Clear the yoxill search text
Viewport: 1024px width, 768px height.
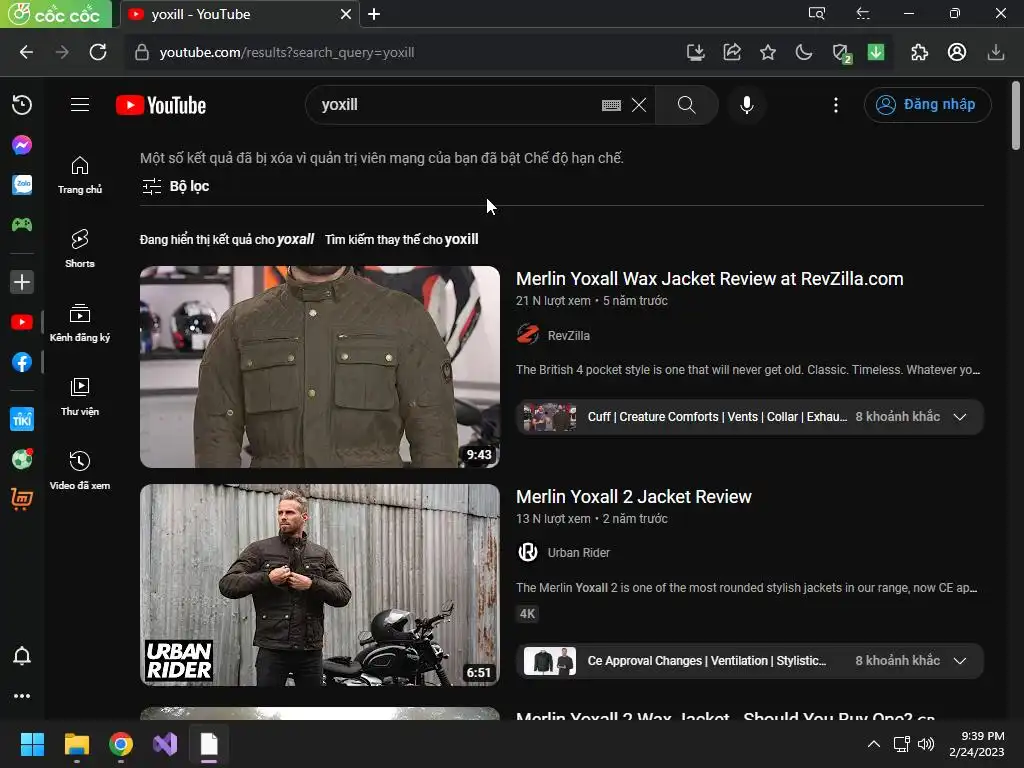639,105
